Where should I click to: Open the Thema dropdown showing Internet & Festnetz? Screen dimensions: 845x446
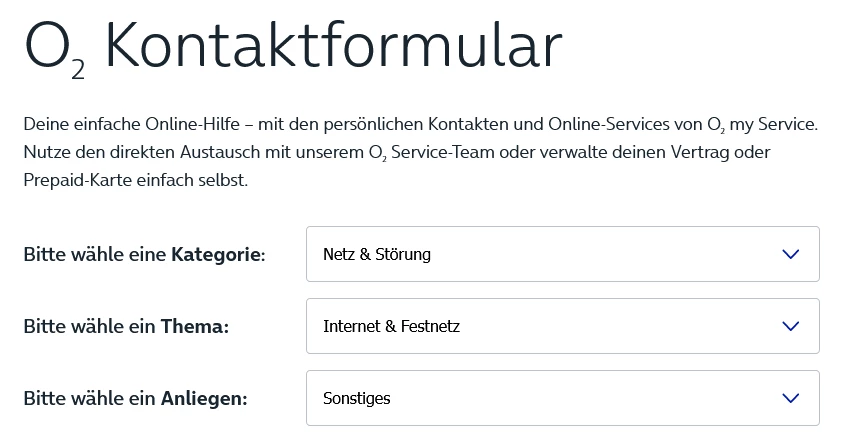click(x=562, y=326)
